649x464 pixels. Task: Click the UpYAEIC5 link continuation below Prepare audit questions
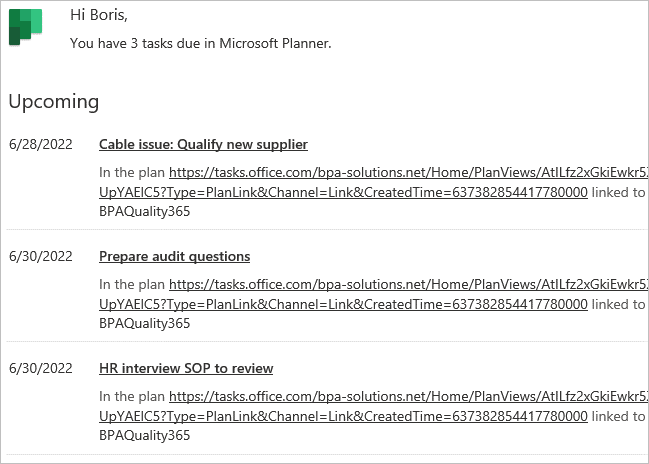tap(343, 305)
